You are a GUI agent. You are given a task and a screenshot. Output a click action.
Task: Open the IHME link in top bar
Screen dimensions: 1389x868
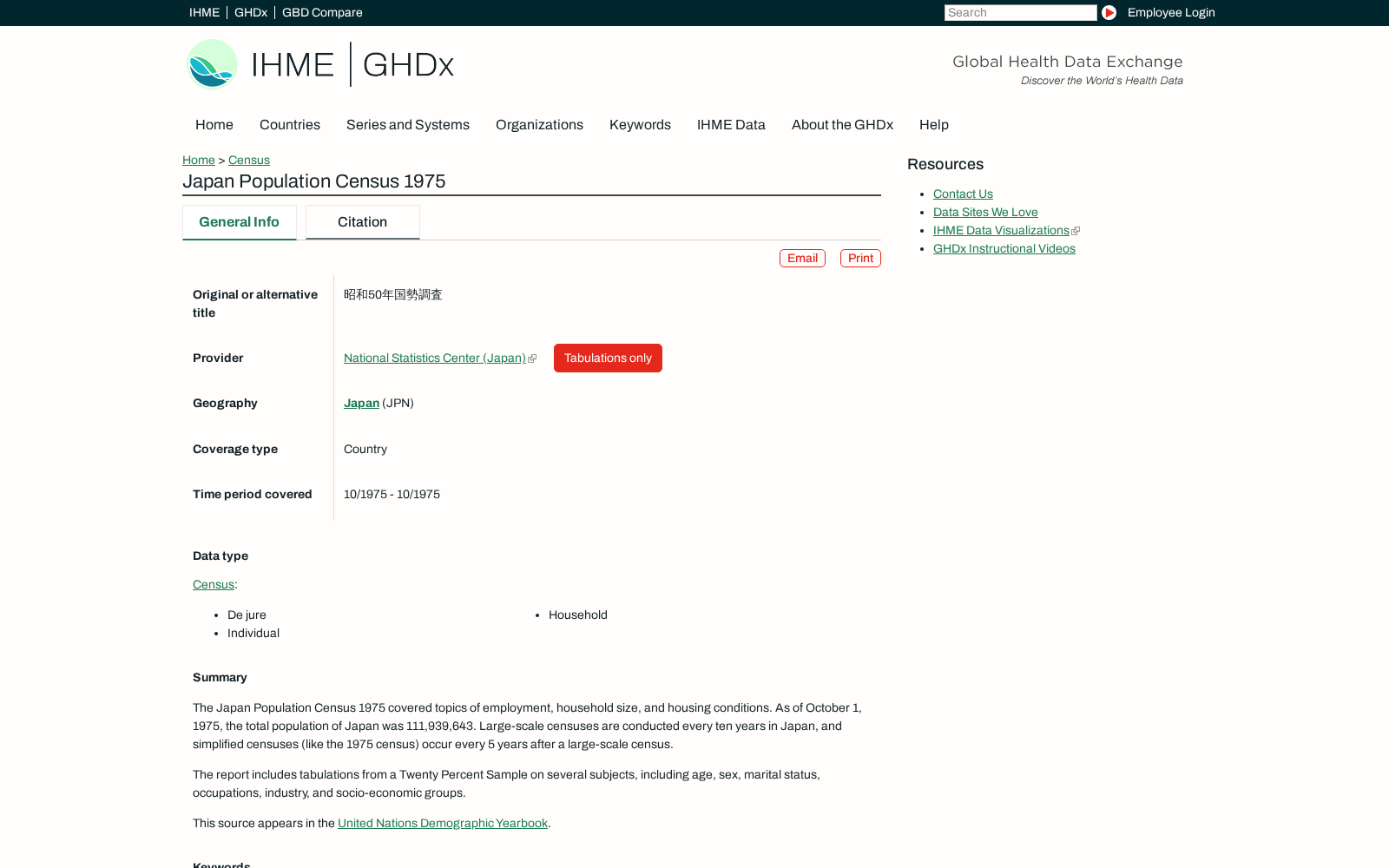pos(204,12)
